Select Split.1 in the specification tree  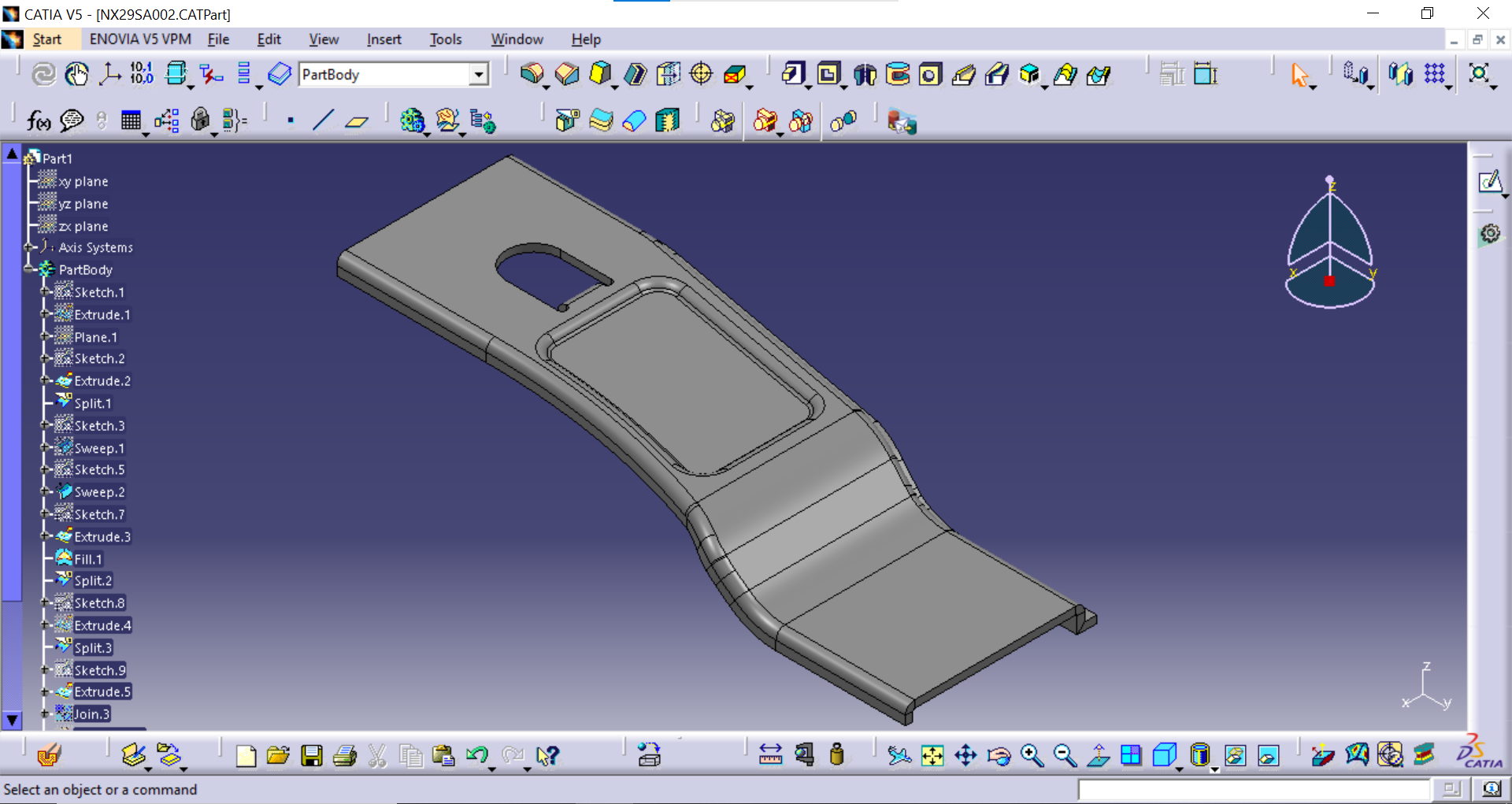(93, 403)
